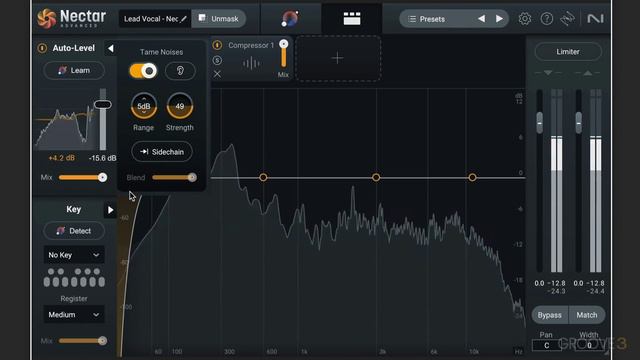Click the Learn button
640x360 pixels.
(74, 71)
